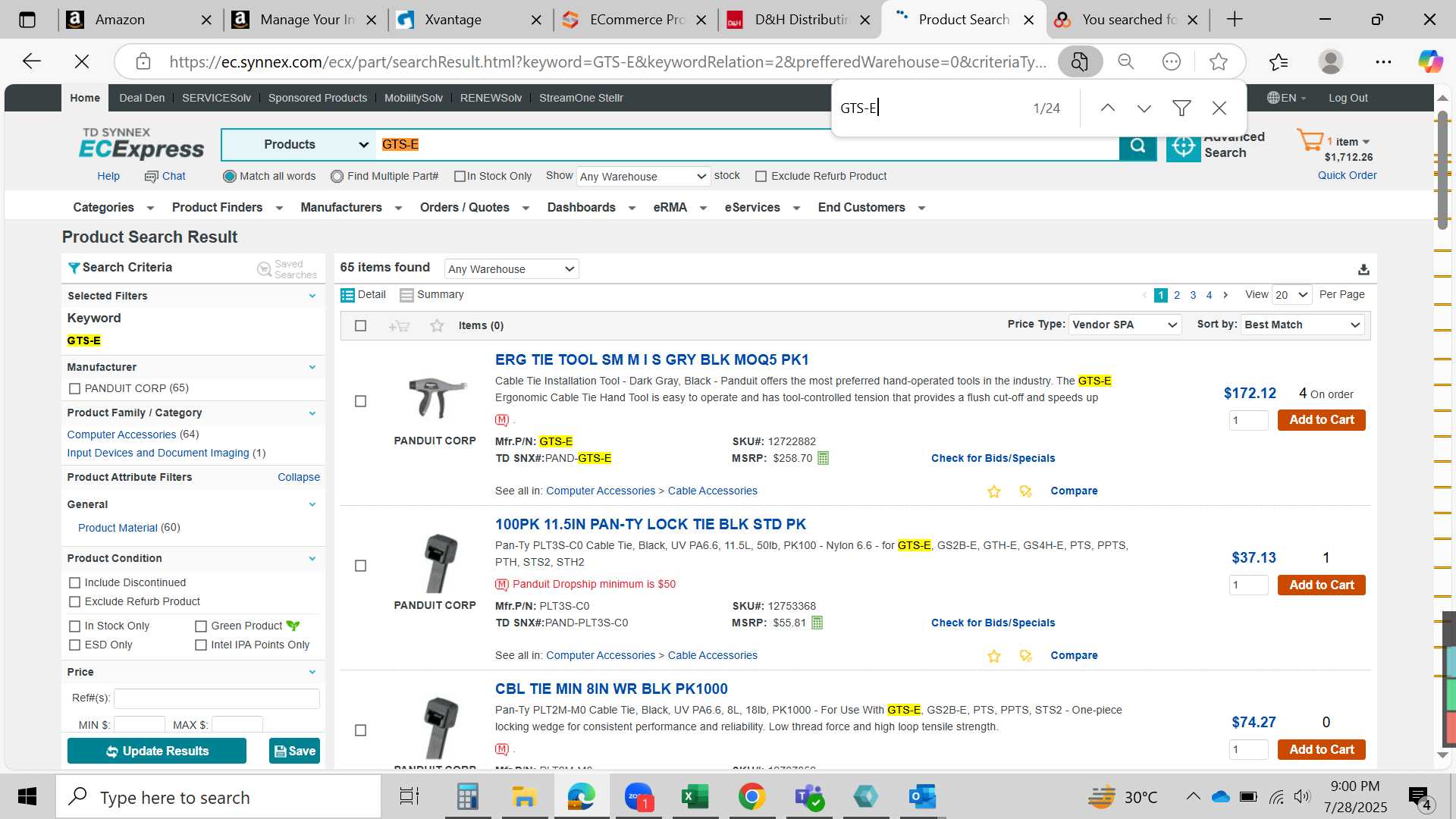This screenshot has height=819, width=1456.
Task: Open Check for Bids/Specials for PLT3S-C0
Action: (x=993, y=623)
